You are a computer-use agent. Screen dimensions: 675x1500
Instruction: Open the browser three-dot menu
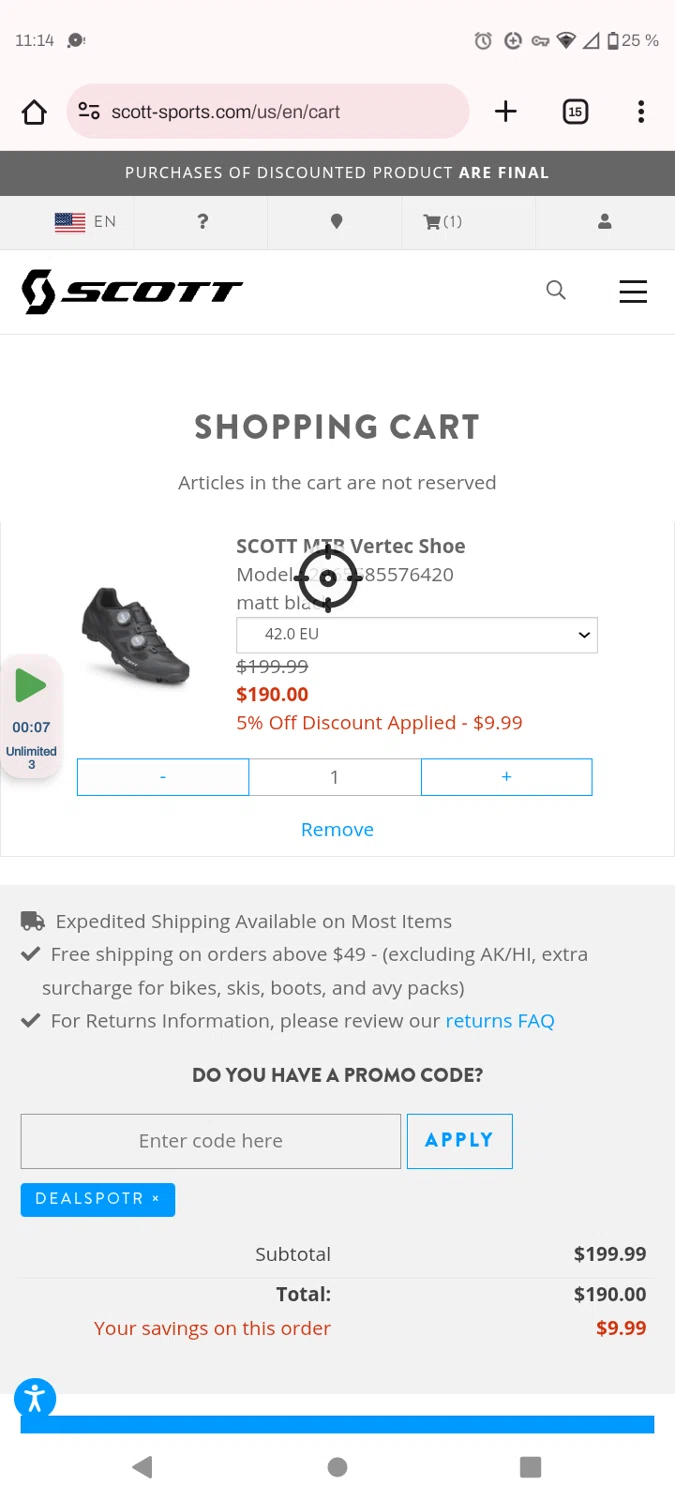click(641, 112)
